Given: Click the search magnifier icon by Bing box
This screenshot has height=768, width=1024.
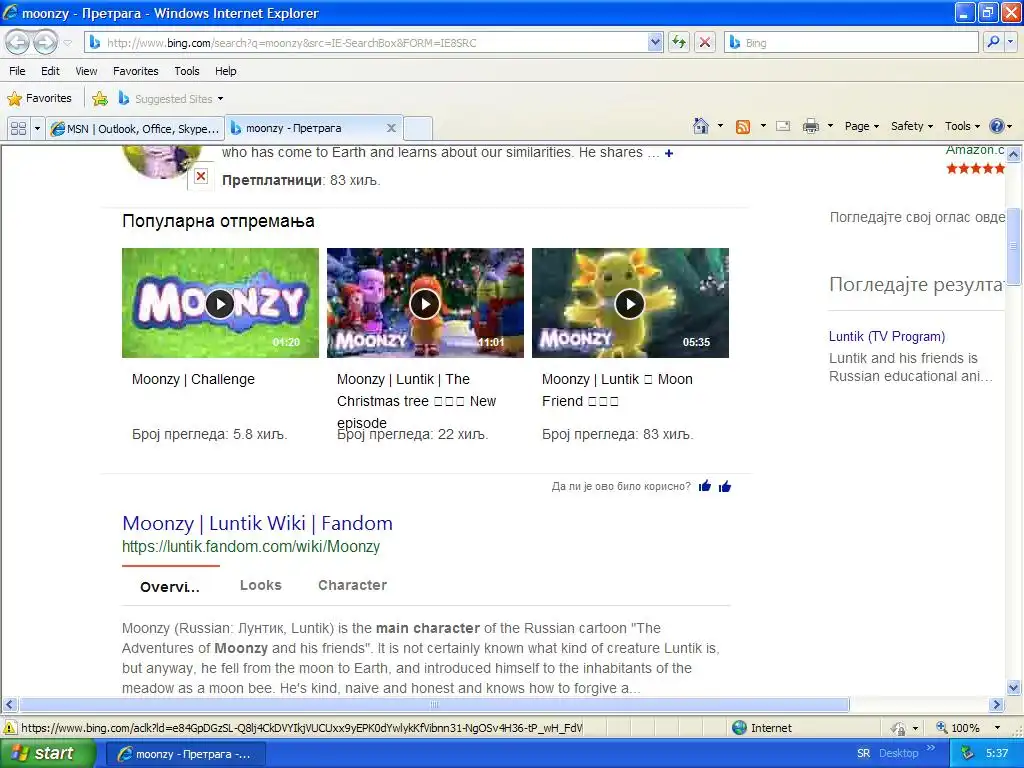Looking at the screenshot, I should 993,42.
